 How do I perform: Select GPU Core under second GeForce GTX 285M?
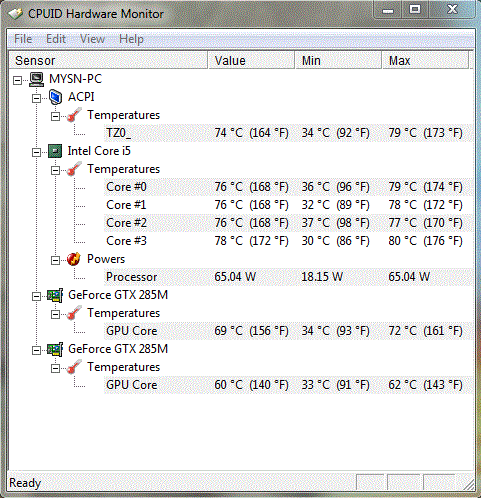click(289, 385)
